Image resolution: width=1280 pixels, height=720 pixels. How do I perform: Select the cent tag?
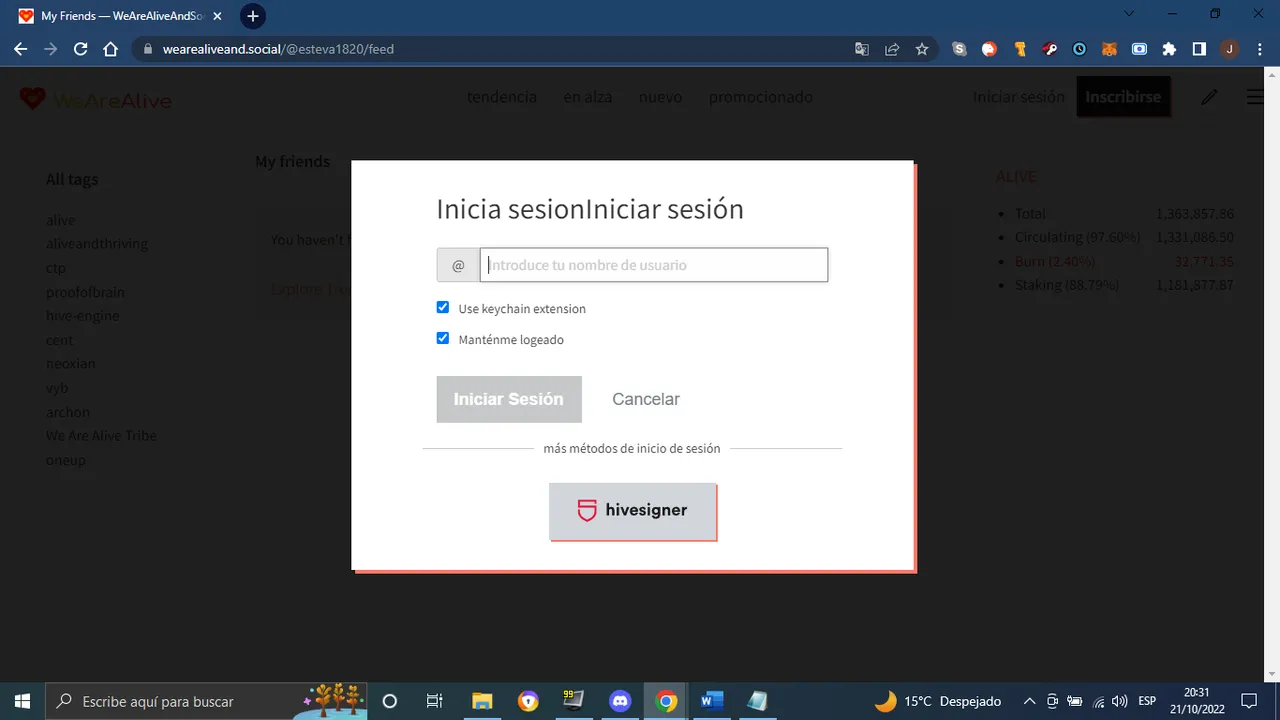(60, 340)
